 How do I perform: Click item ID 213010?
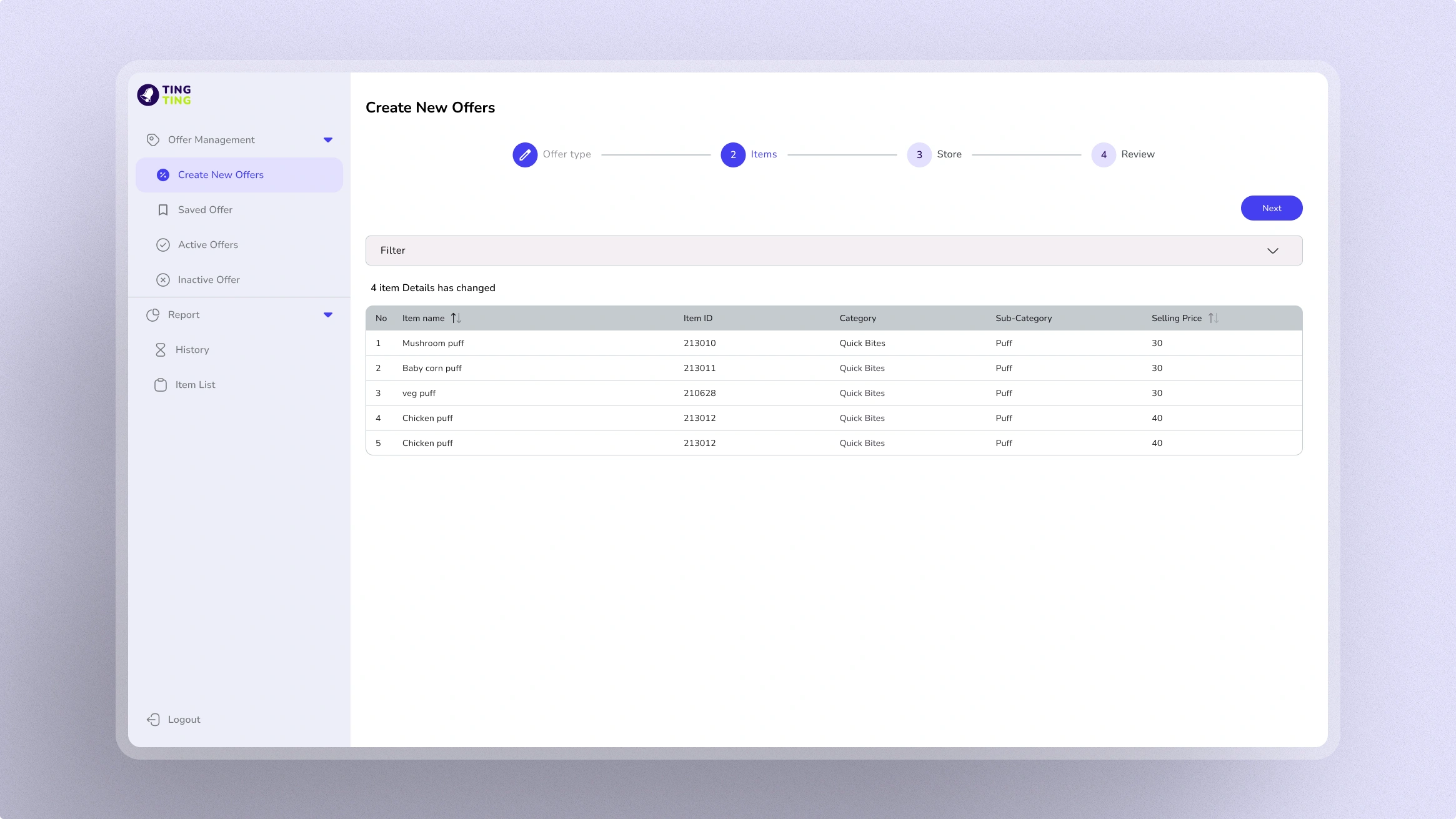click(x=700, y=343)
